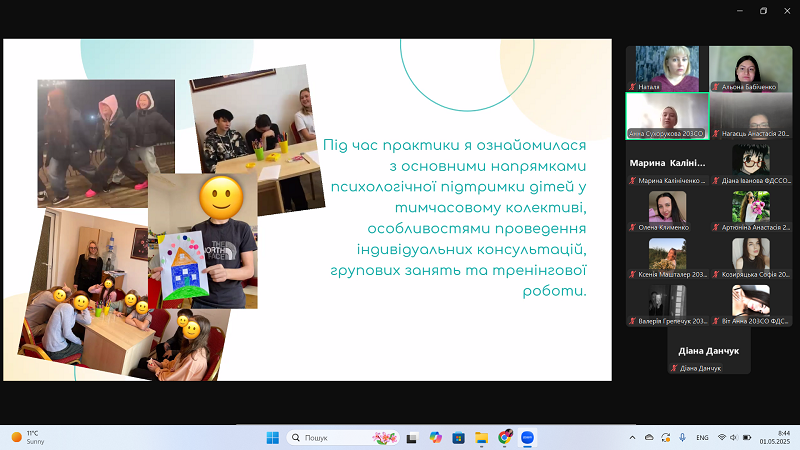Open Microsoft Store taskbar icon

click(458, 438)
